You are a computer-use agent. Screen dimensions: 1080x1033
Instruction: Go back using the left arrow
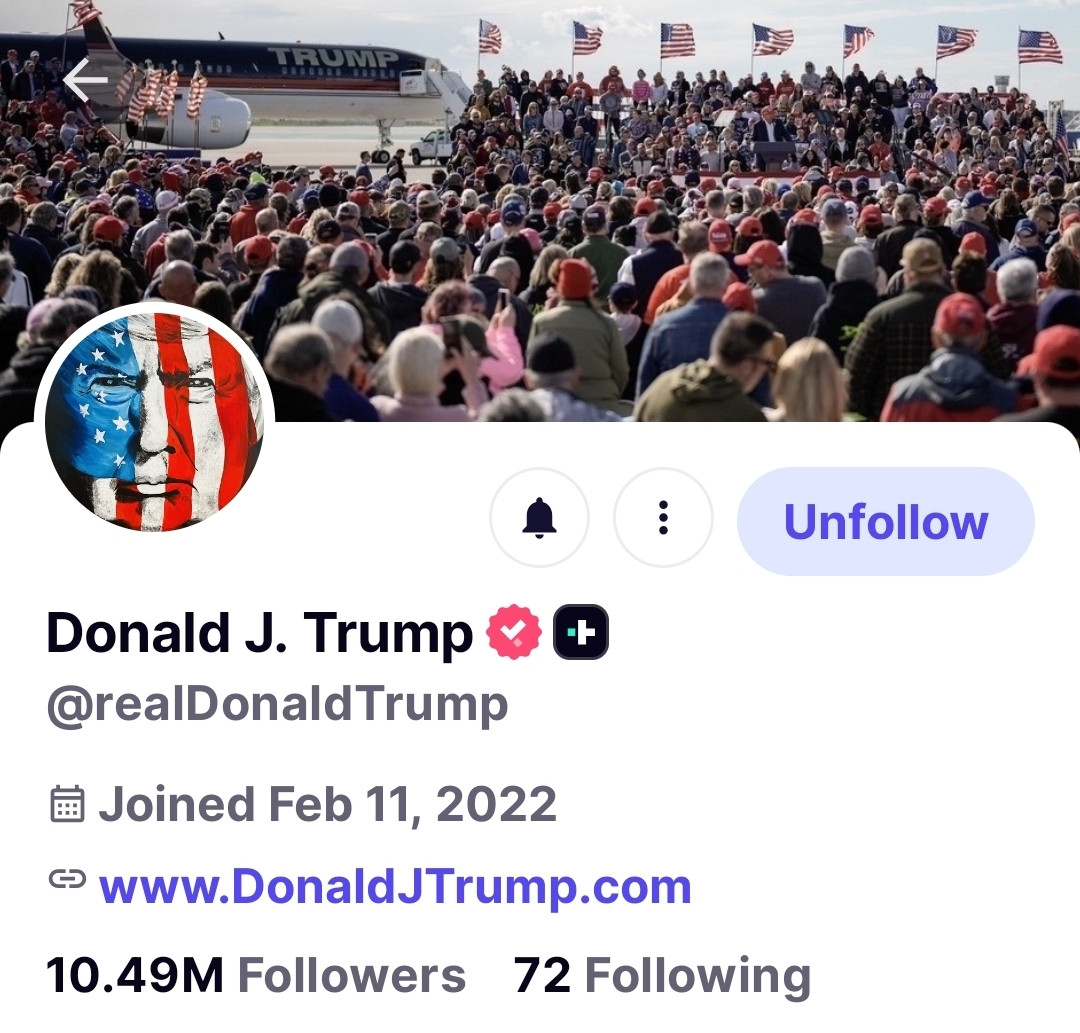click(85, 81)
